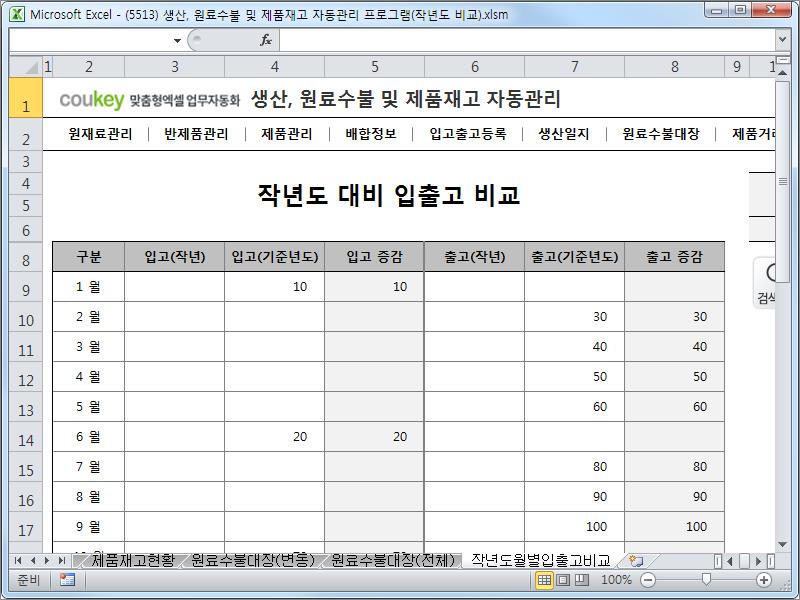Switch to the 원료수불대장(변동) sheet tab
Image resolution: width=800 pixels, height=600 pixels.
[x=253, y=561]
